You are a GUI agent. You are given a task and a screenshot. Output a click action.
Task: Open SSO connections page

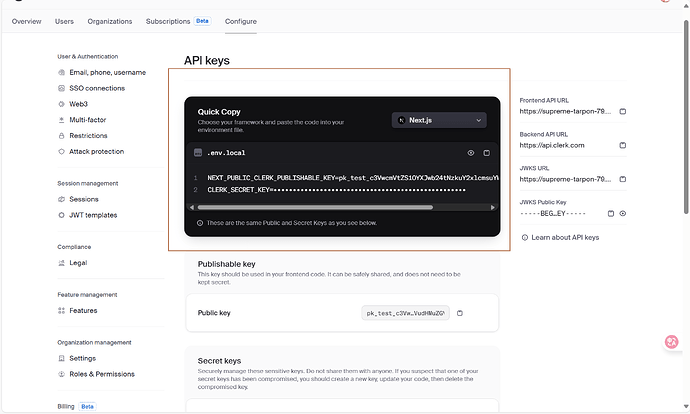(97, 88)
